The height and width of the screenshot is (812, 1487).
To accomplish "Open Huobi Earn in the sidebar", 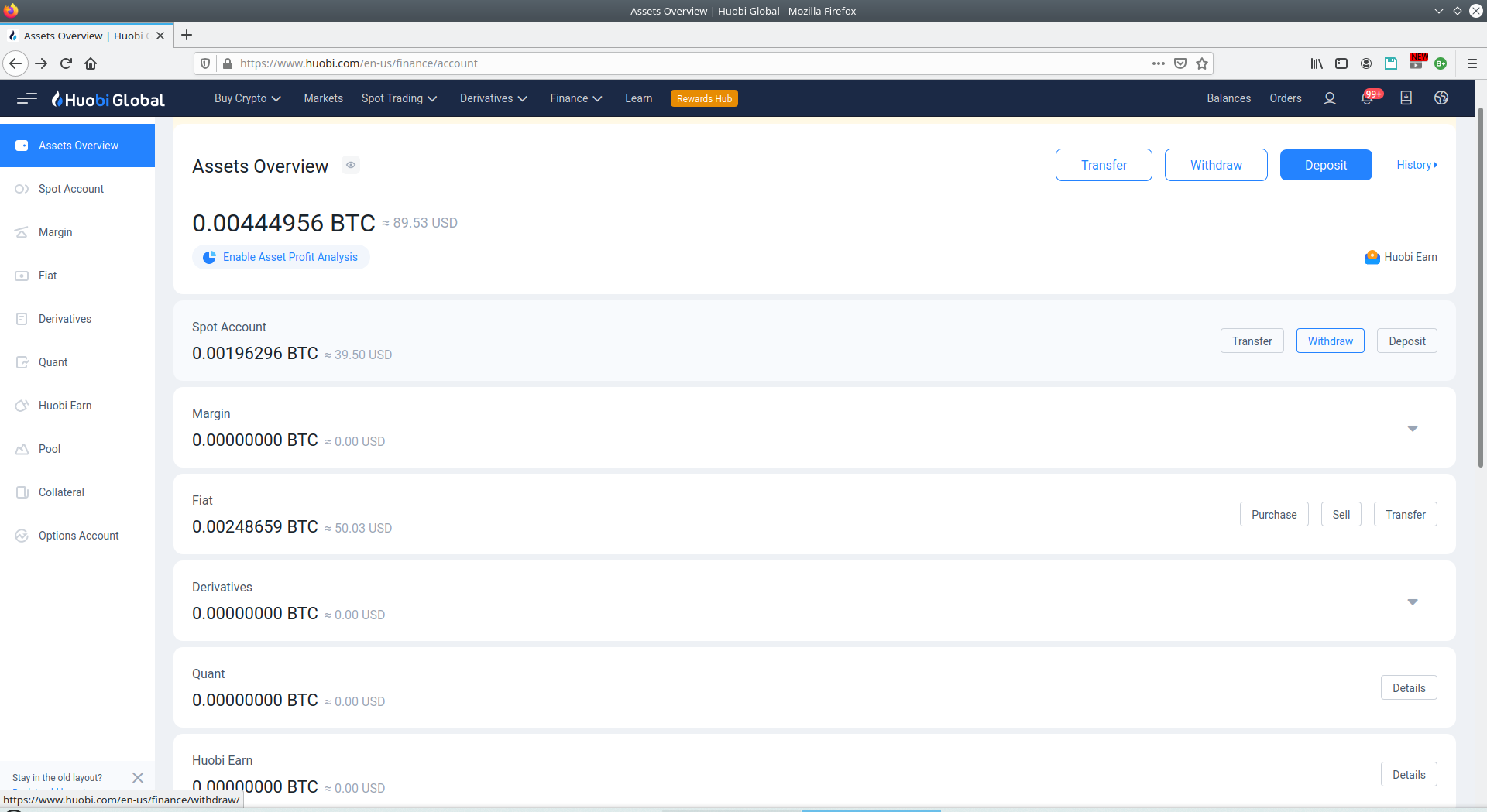I will coord(77,406).
